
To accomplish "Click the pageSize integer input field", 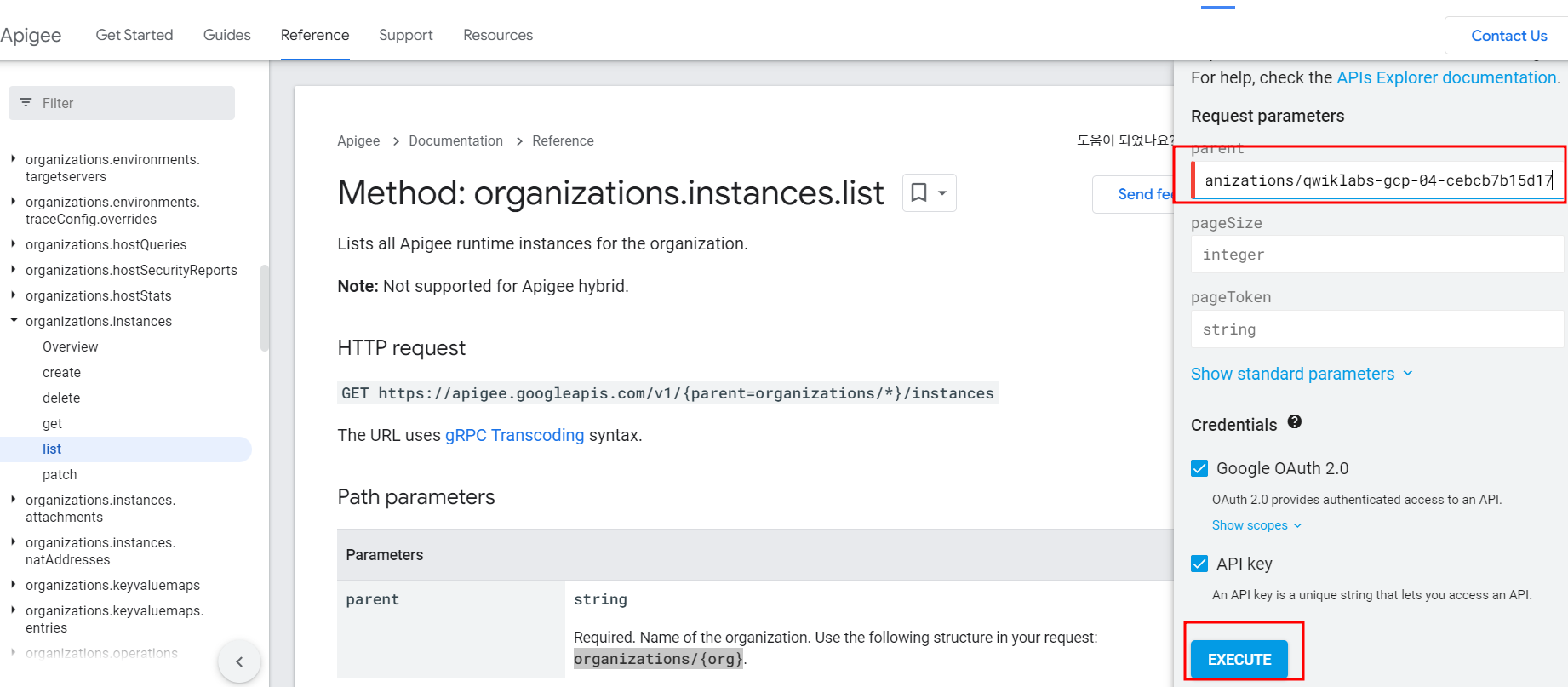I will click(1377, 255).
